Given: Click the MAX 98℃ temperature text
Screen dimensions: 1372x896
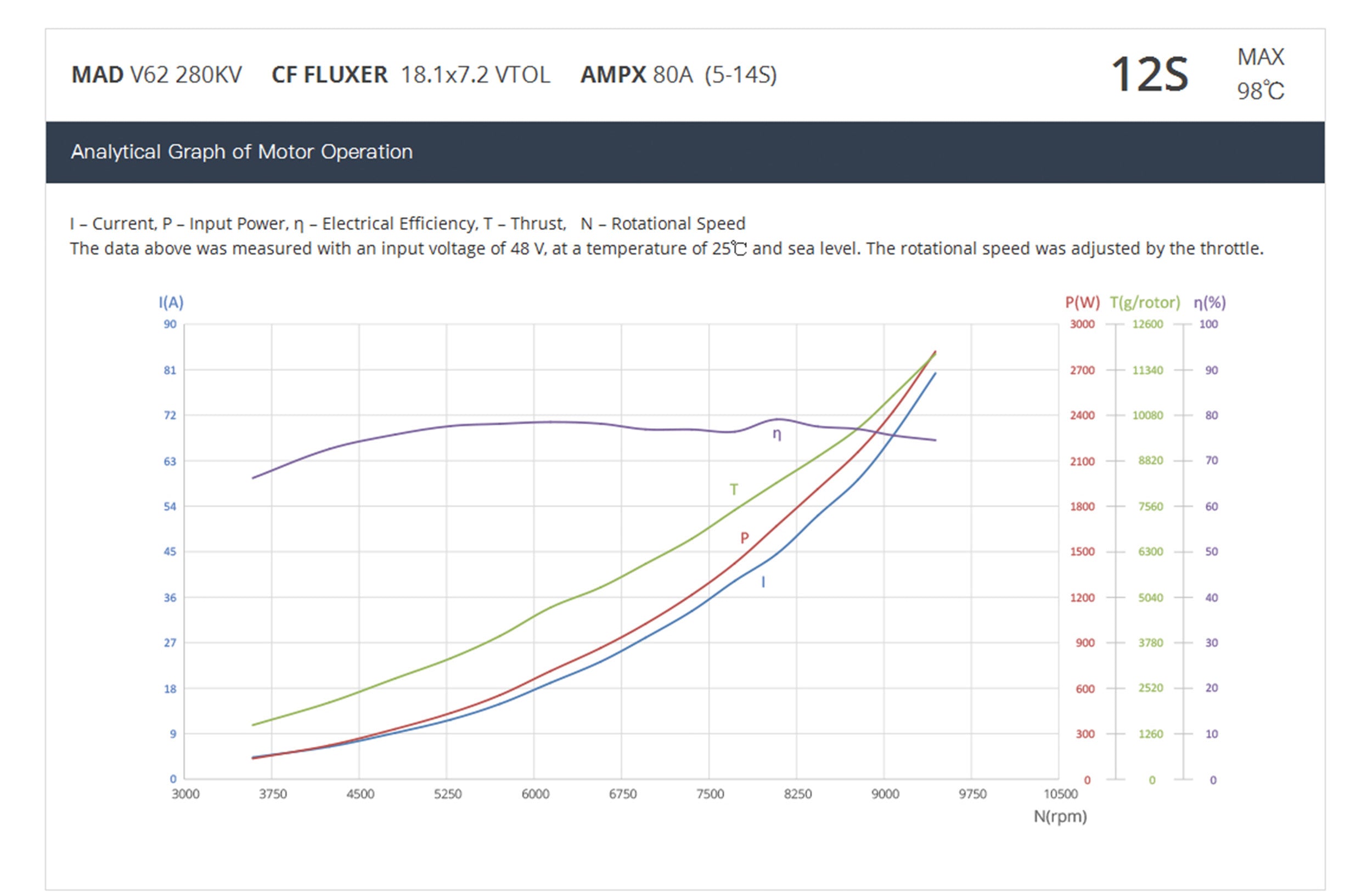Looking at the screenshot, I should [x=1260, y=74].
